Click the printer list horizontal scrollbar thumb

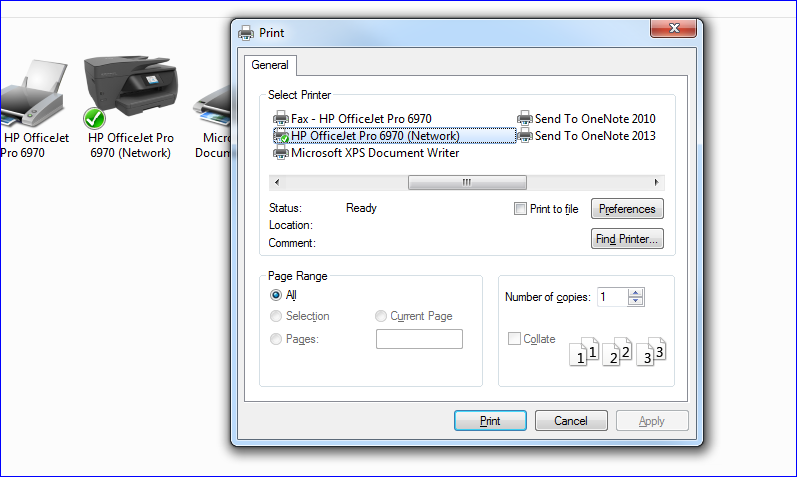click(x=467, y=182)
